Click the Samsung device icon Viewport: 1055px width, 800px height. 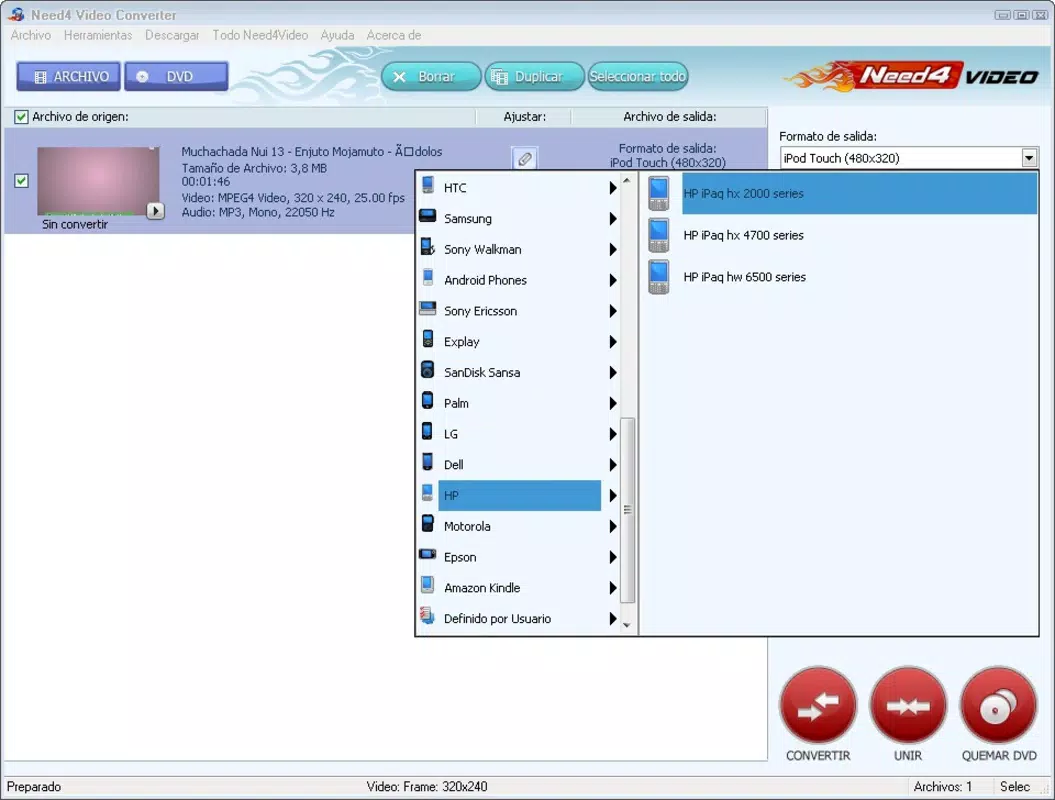point(428,217)
